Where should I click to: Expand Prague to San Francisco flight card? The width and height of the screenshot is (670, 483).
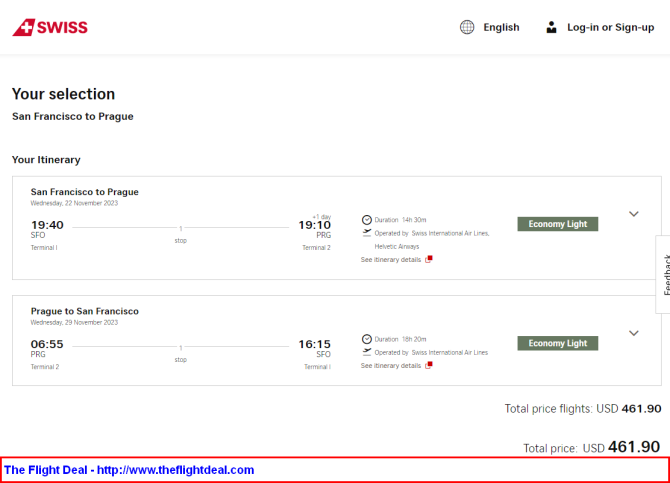(634, 333)
